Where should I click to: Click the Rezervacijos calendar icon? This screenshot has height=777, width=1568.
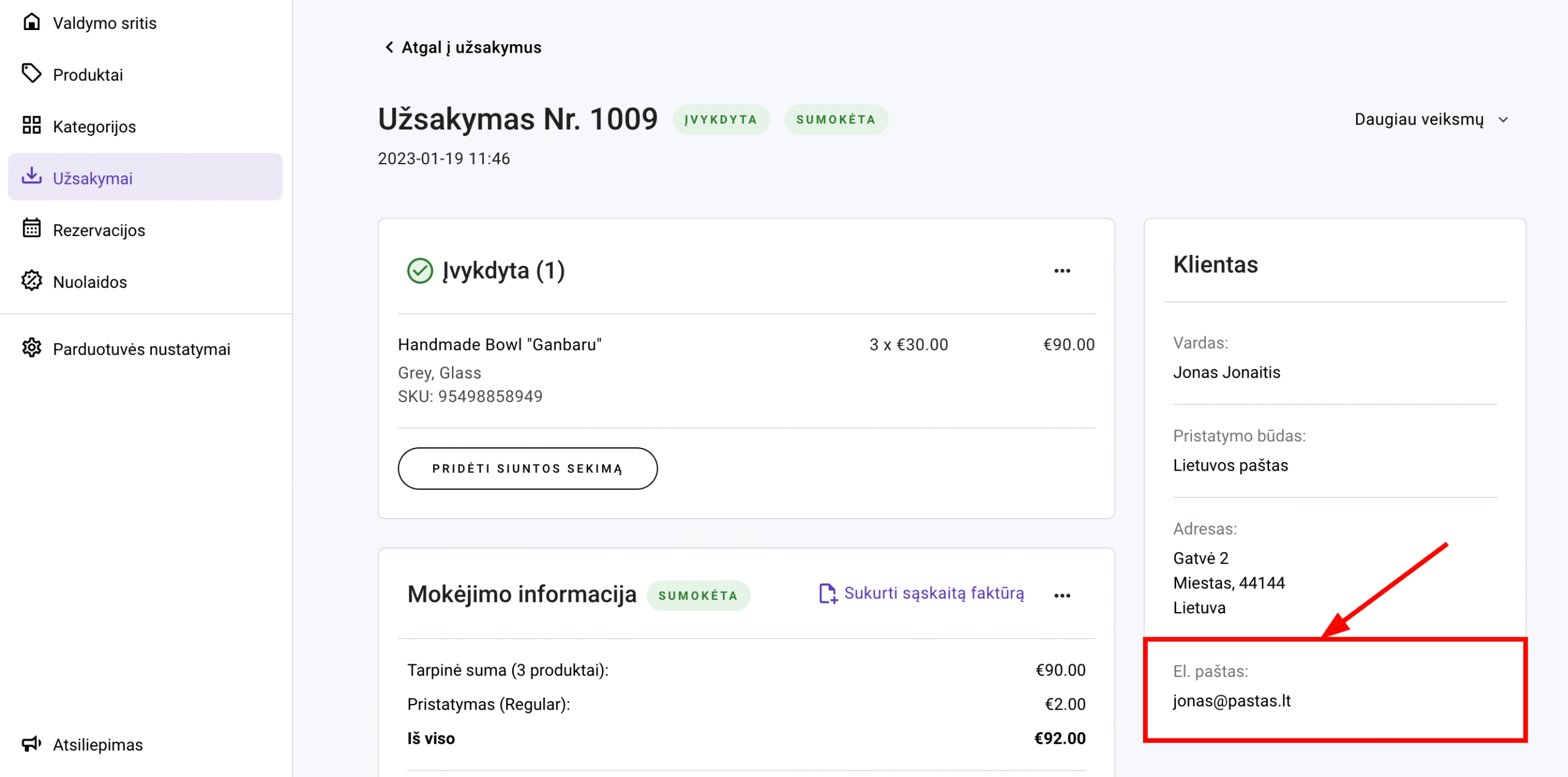tap(31, 229)
